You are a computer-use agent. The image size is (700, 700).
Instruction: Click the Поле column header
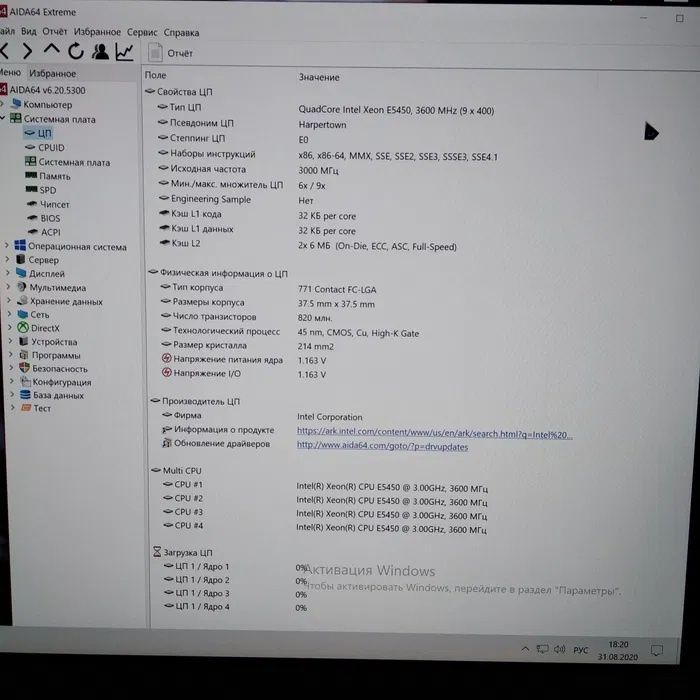[x=155, y=75]
